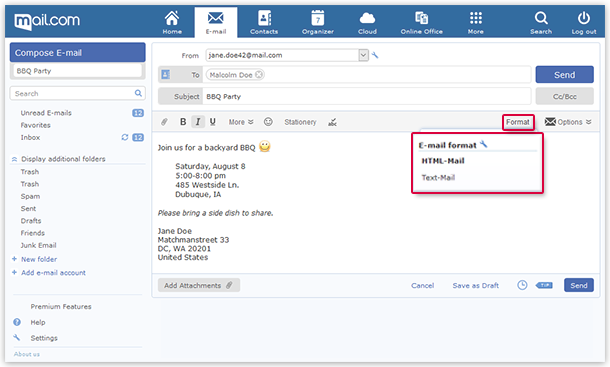Open the Search magnifier in header

pyautogui.click(x=541, y=23)
